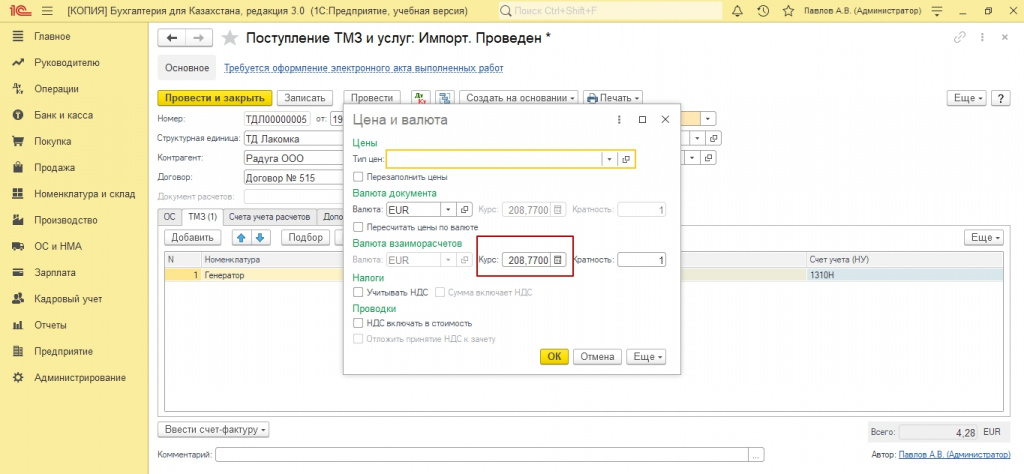Select Основное page tab

pyautogui.click(x=187, y=68)
